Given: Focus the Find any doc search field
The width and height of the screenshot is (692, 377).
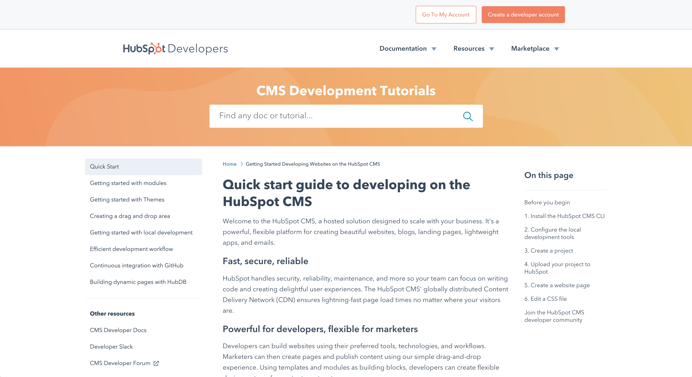Looking at the screenshot, I should point(335,116).
